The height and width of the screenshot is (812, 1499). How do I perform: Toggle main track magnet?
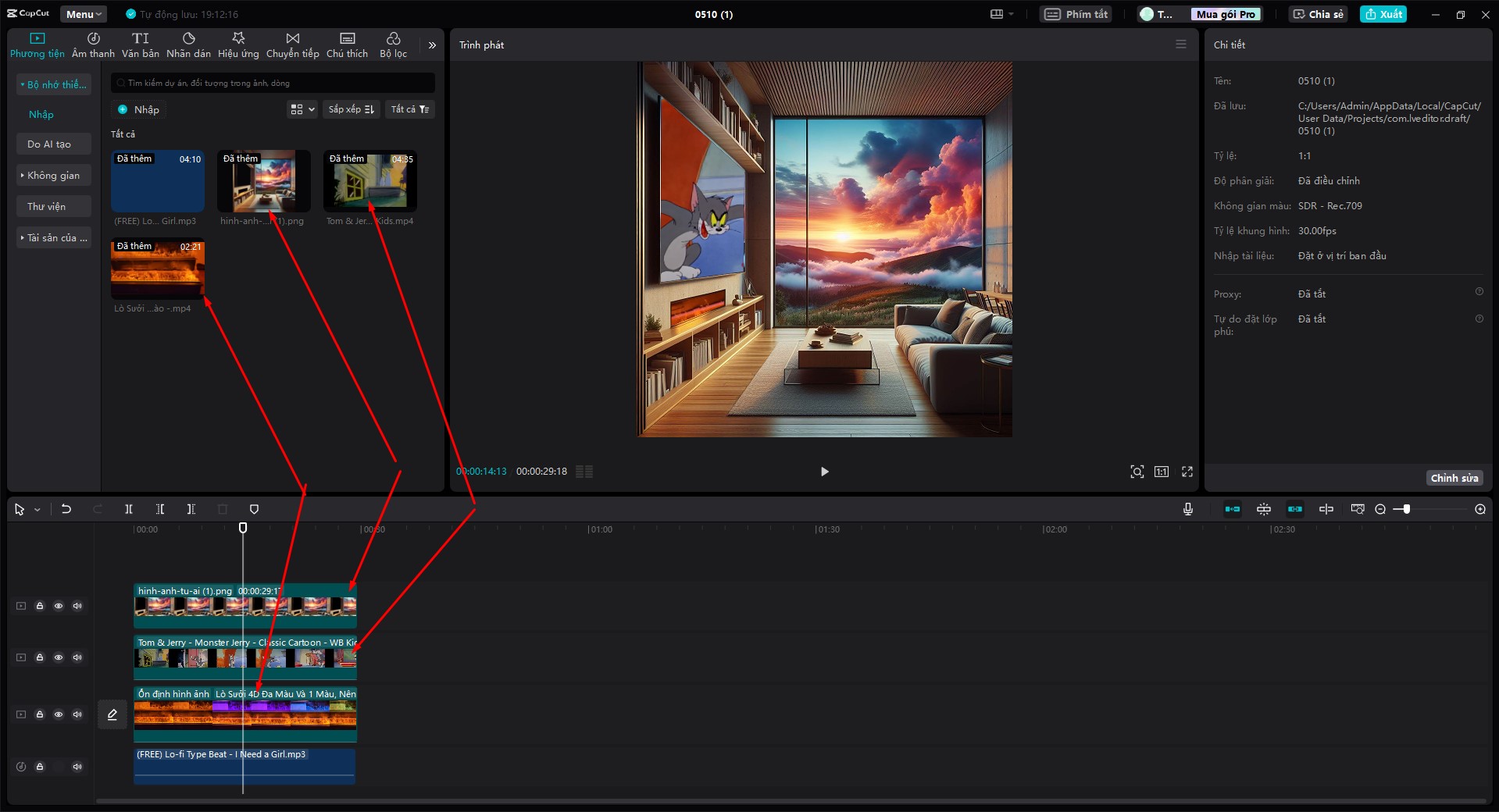[x=1233, y=509]
